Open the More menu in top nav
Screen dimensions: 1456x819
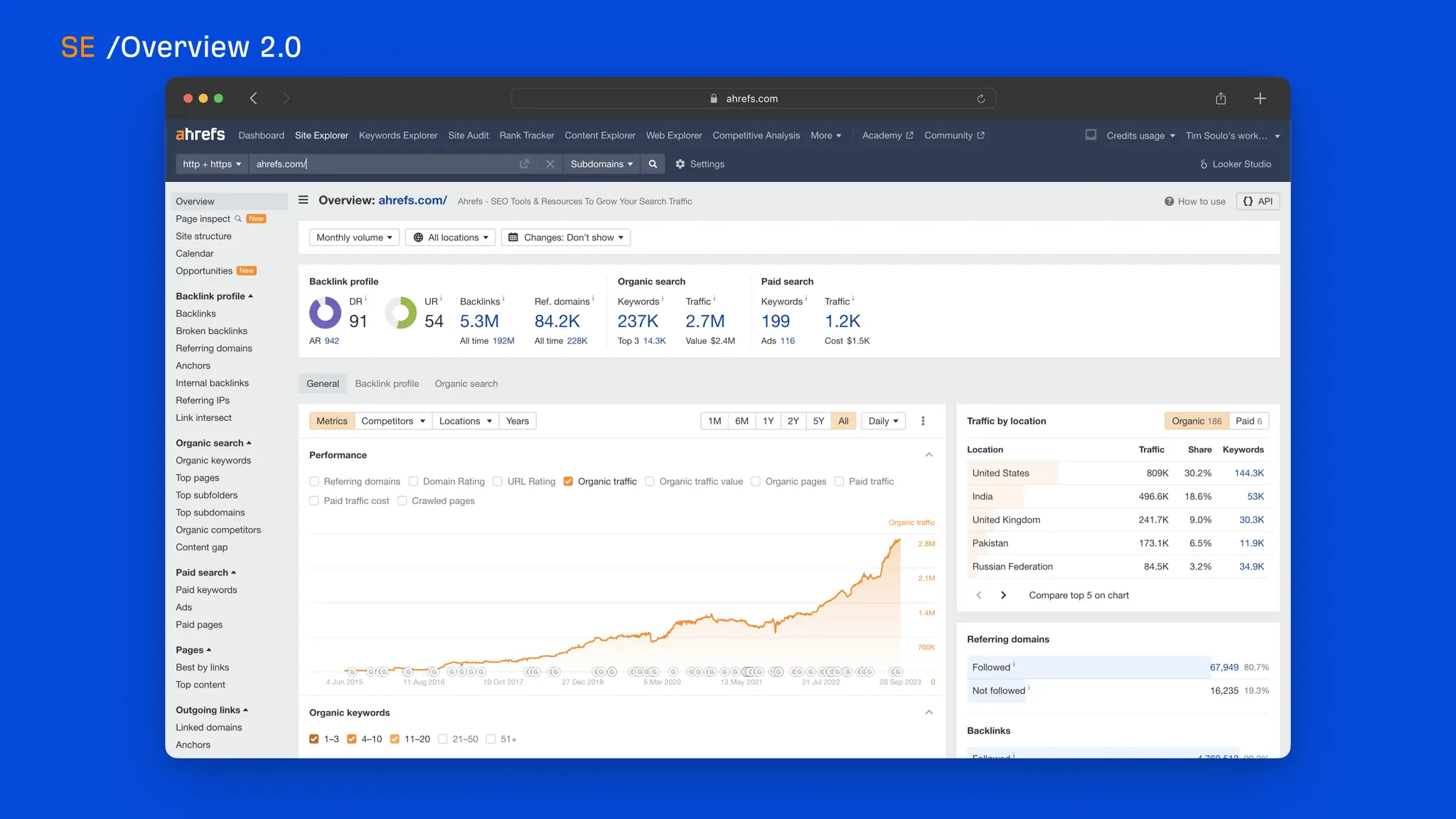(x=826, y=135)
